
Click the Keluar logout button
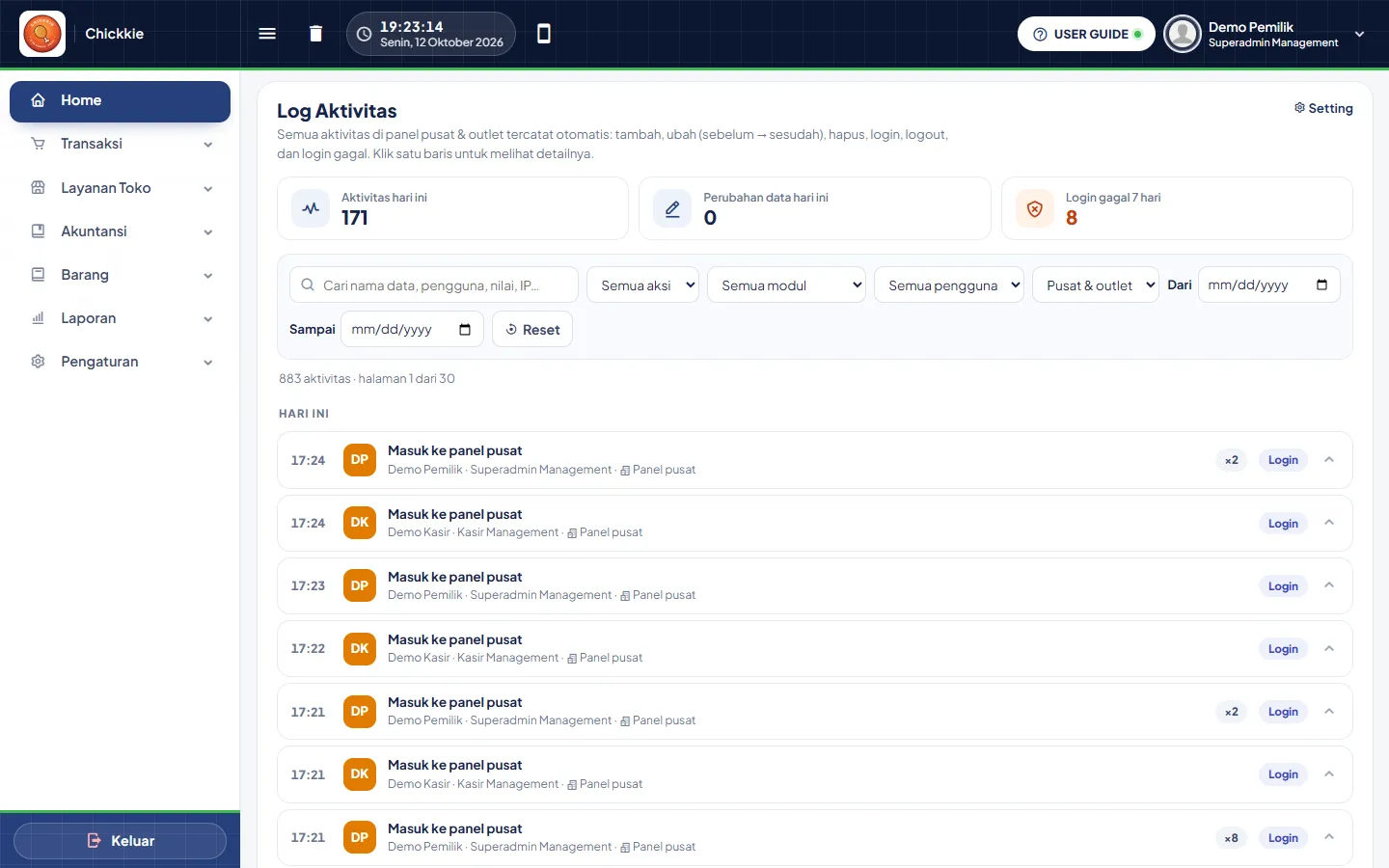(120, 841)
